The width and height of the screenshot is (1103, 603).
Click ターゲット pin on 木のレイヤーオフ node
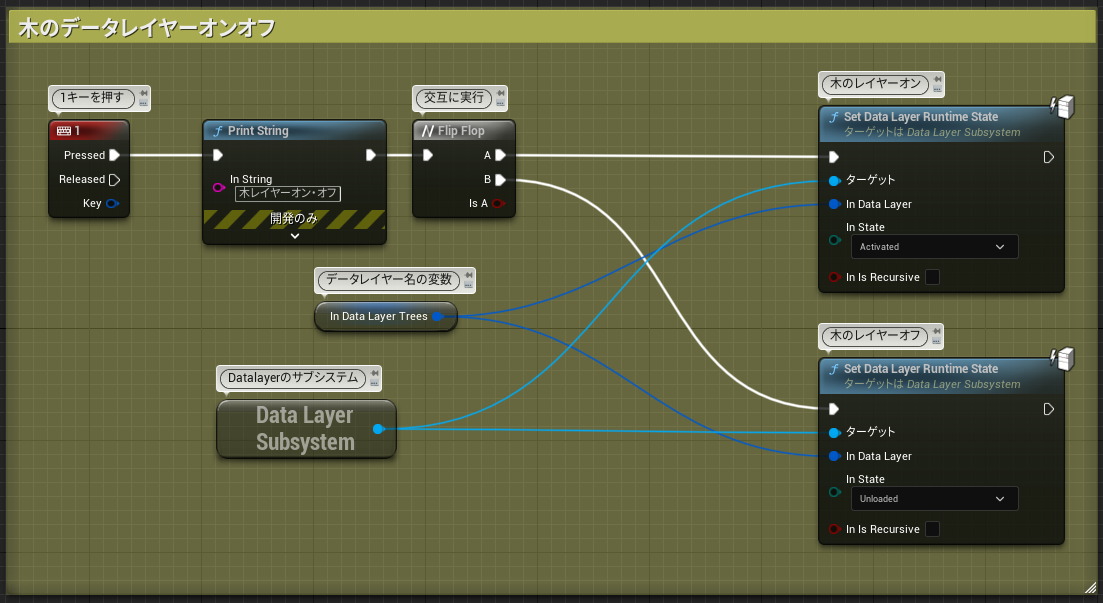tap(834, 433)
